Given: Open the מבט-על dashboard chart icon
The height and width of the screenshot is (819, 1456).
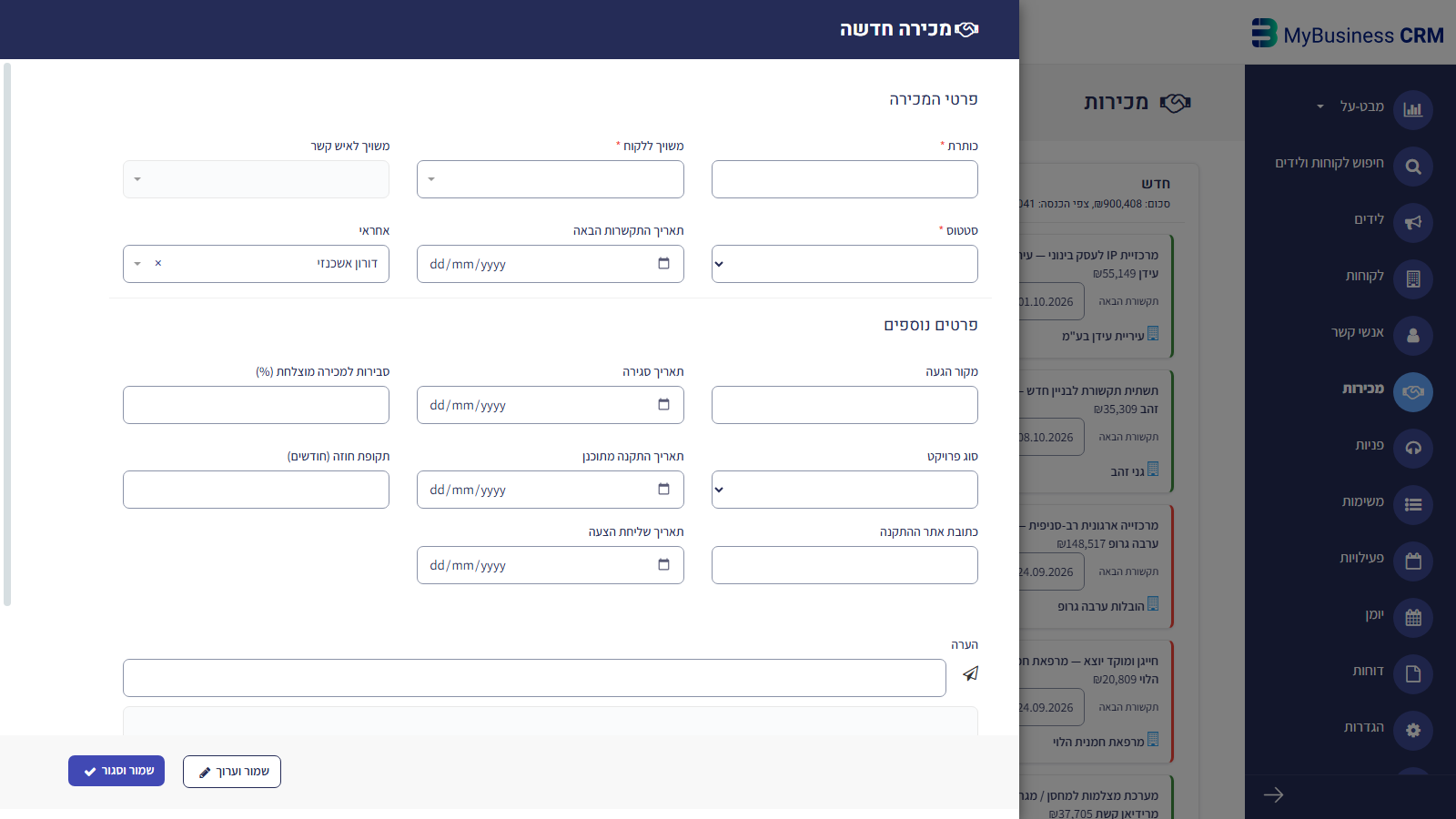Looking at the screenshot, I should coord(1412,110).
